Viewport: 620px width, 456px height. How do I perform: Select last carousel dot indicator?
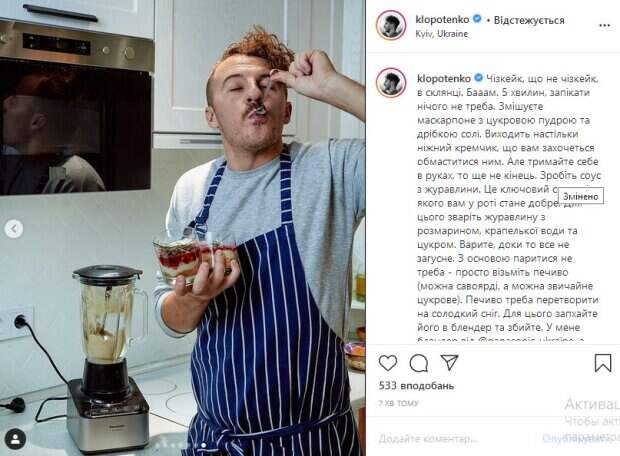click(204, 445)
